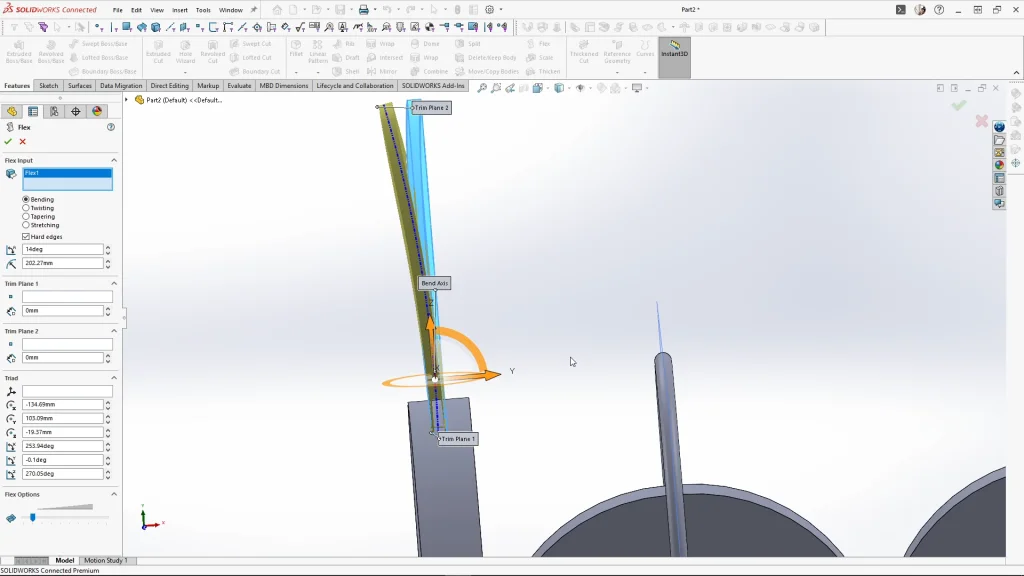Screen dimensions: 1024x576
Task: Expand the Part2 (Default) tree node
Action: coord(127,100)
